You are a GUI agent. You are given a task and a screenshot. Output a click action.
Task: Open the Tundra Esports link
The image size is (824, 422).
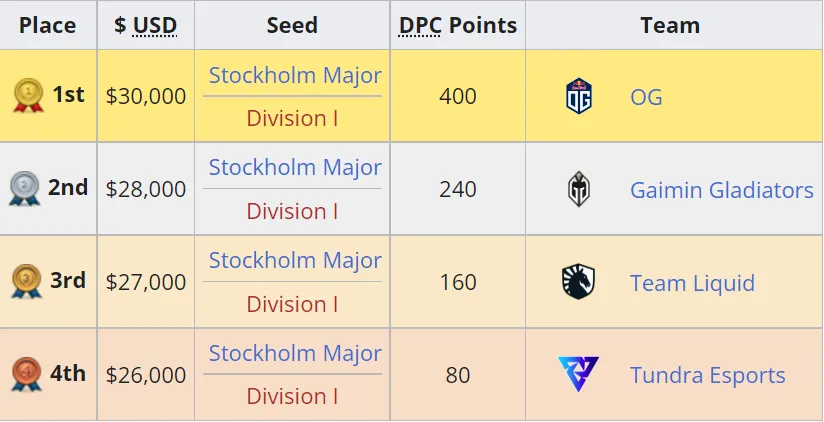707,375
